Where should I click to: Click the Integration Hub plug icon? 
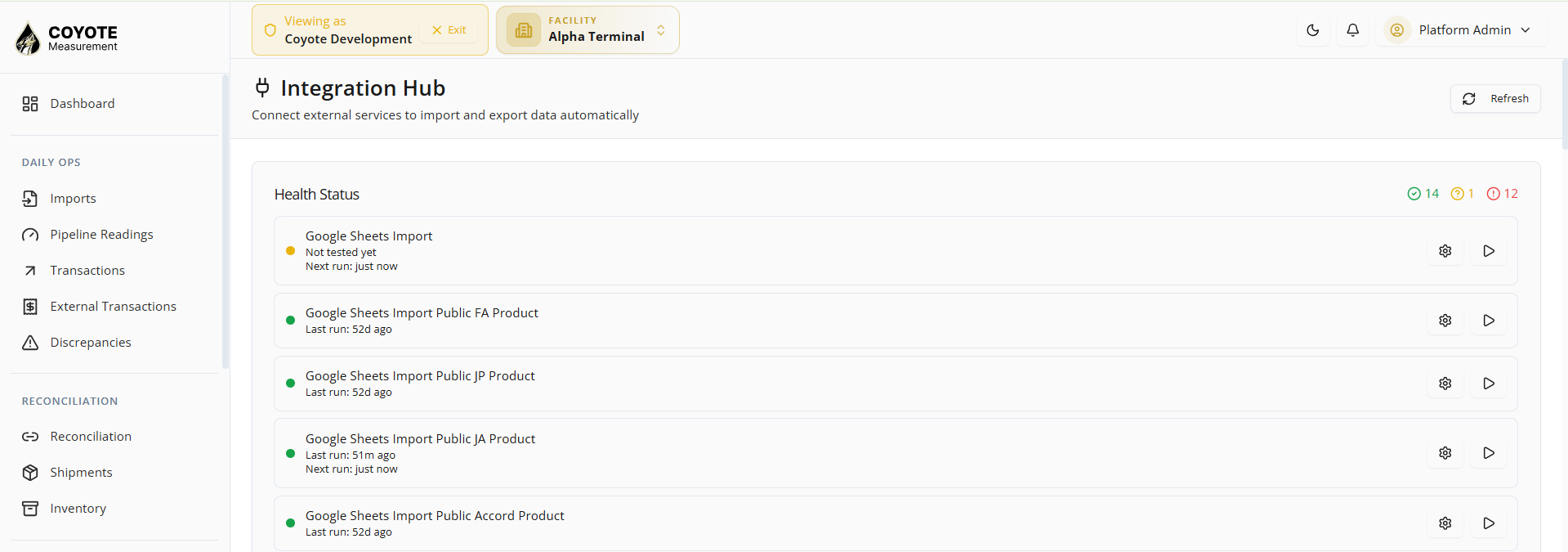point(262,88)
